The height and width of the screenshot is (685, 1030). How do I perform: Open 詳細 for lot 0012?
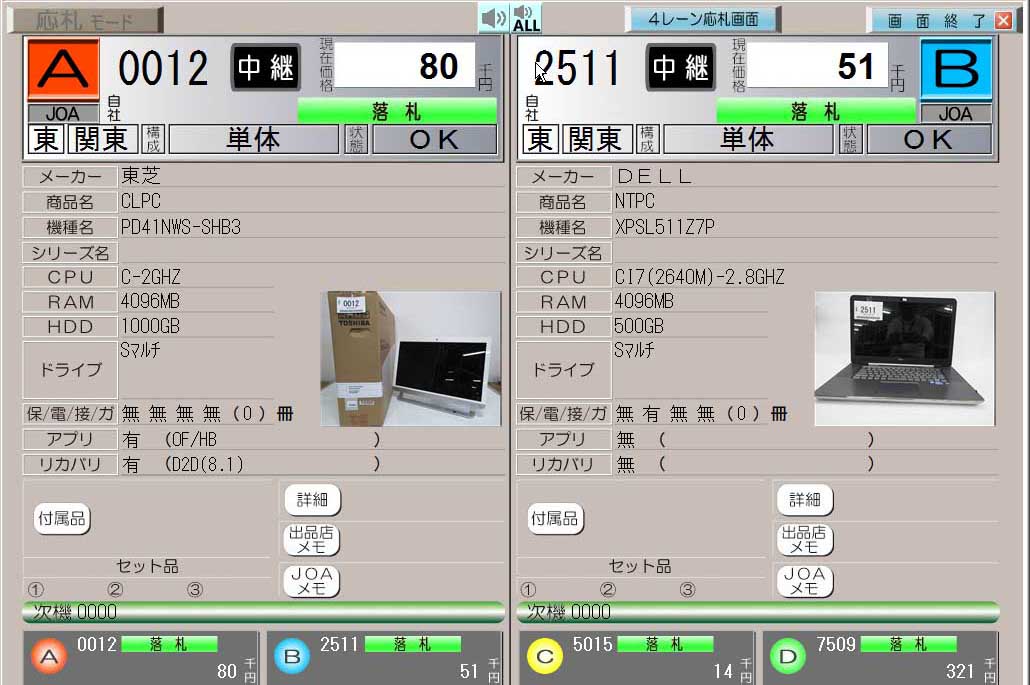tap(312, 500)
